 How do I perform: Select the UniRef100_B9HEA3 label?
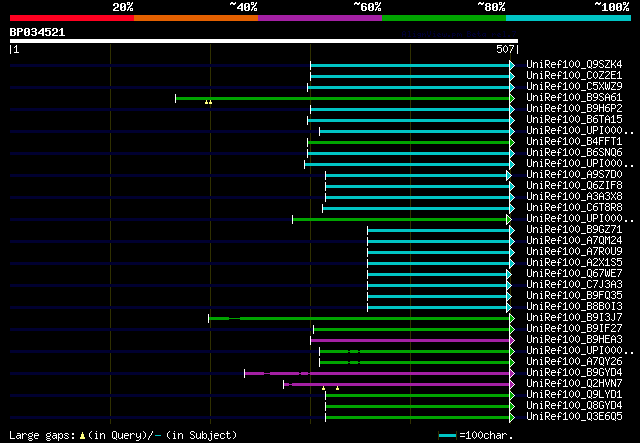pyautogui.click(x=574, y=340)
